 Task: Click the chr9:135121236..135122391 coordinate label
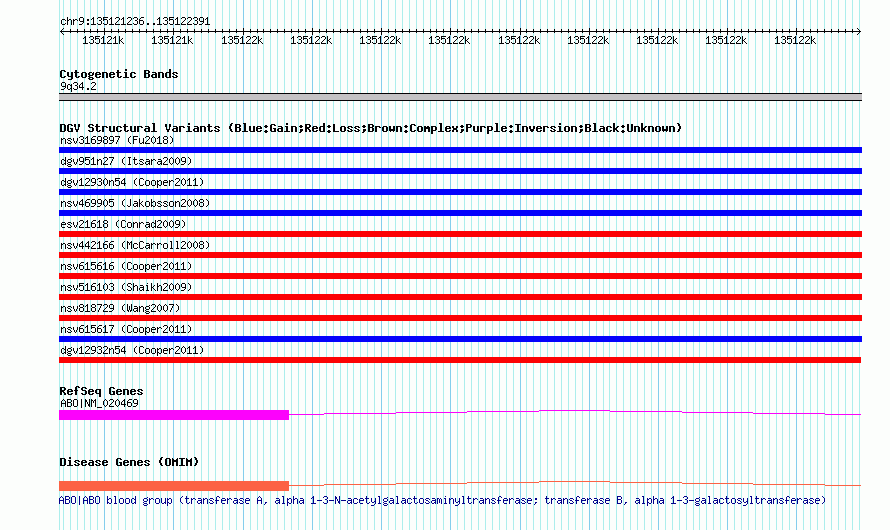pos(135,21)
